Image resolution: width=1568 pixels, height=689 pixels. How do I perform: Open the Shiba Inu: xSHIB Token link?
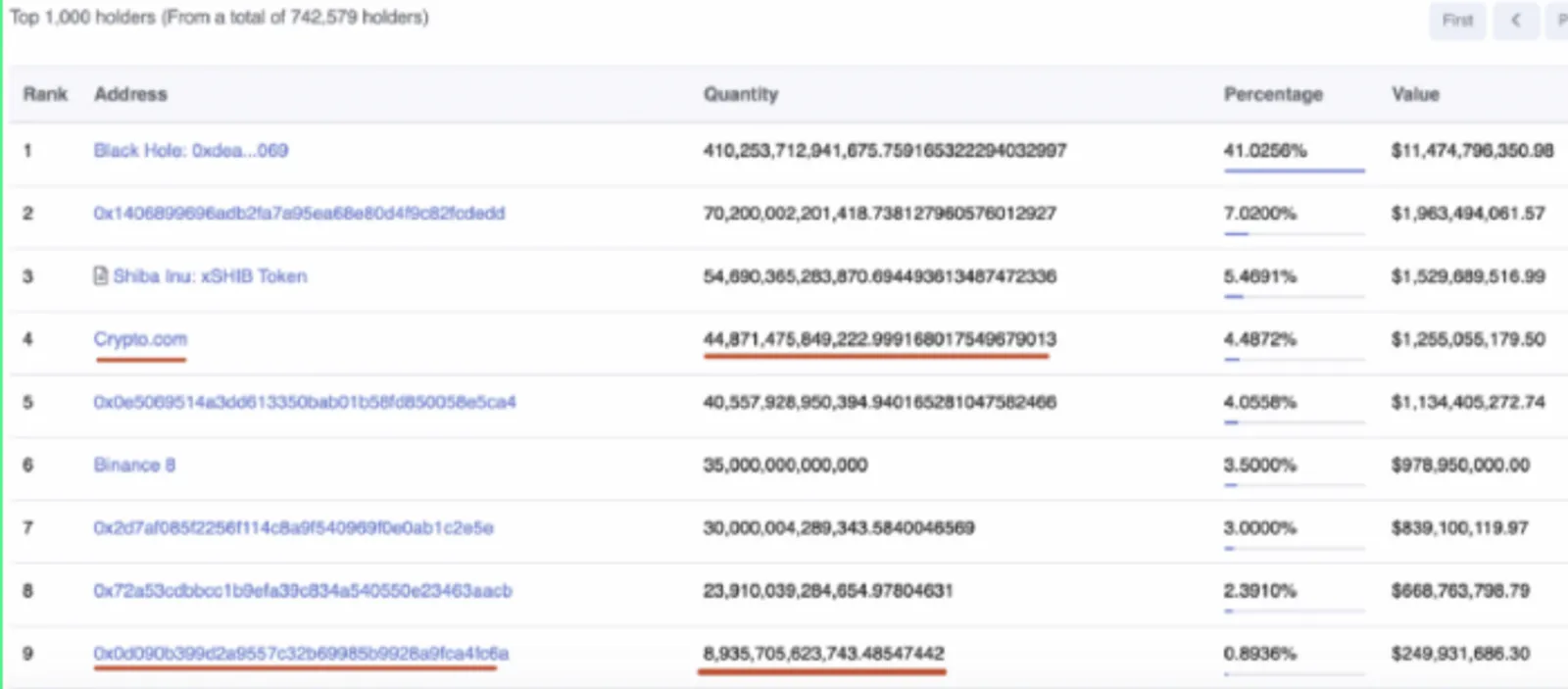pos(210,275)
